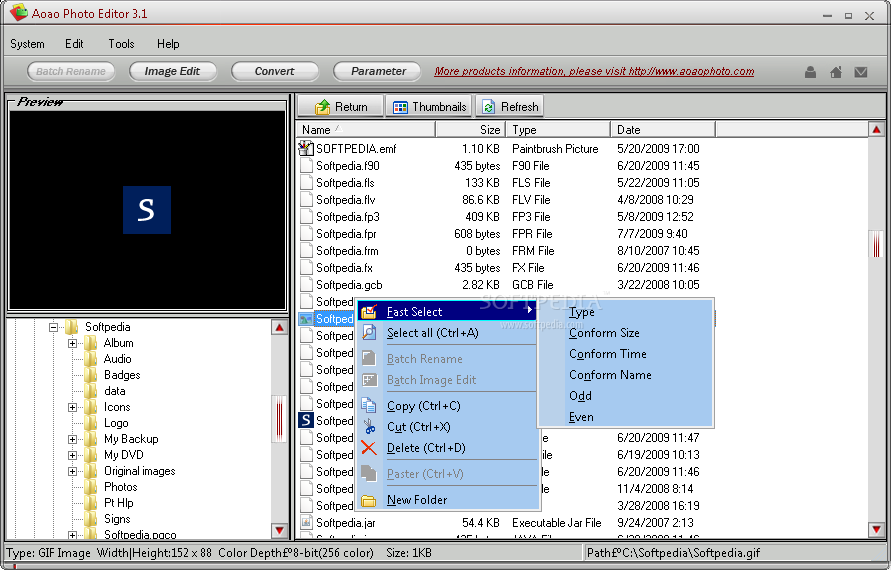Click the Refresh button
Viewport: 891px width, 570px height.
pos(510,106)
